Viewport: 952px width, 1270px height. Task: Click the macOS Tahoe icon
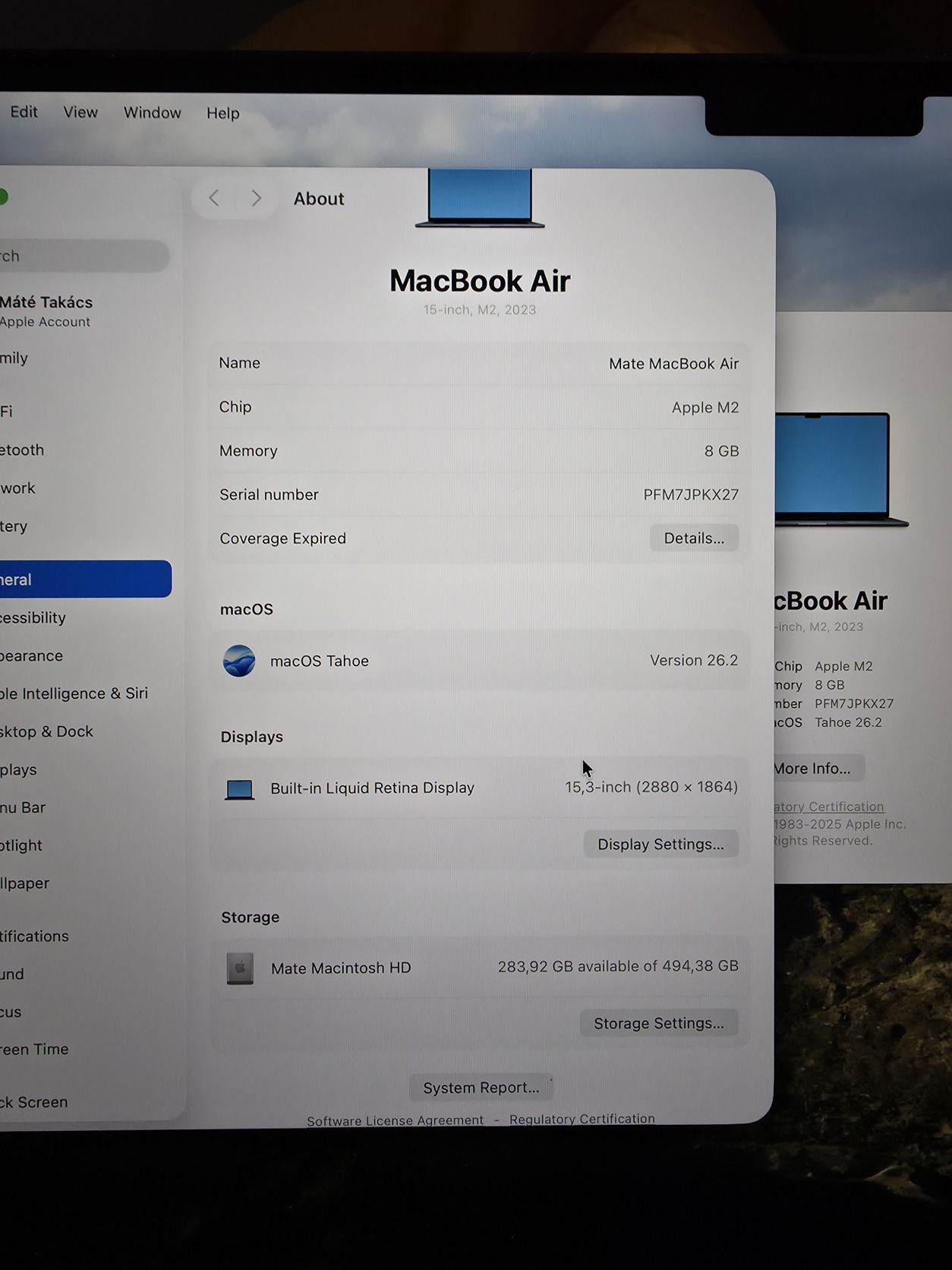click(239, 661)
